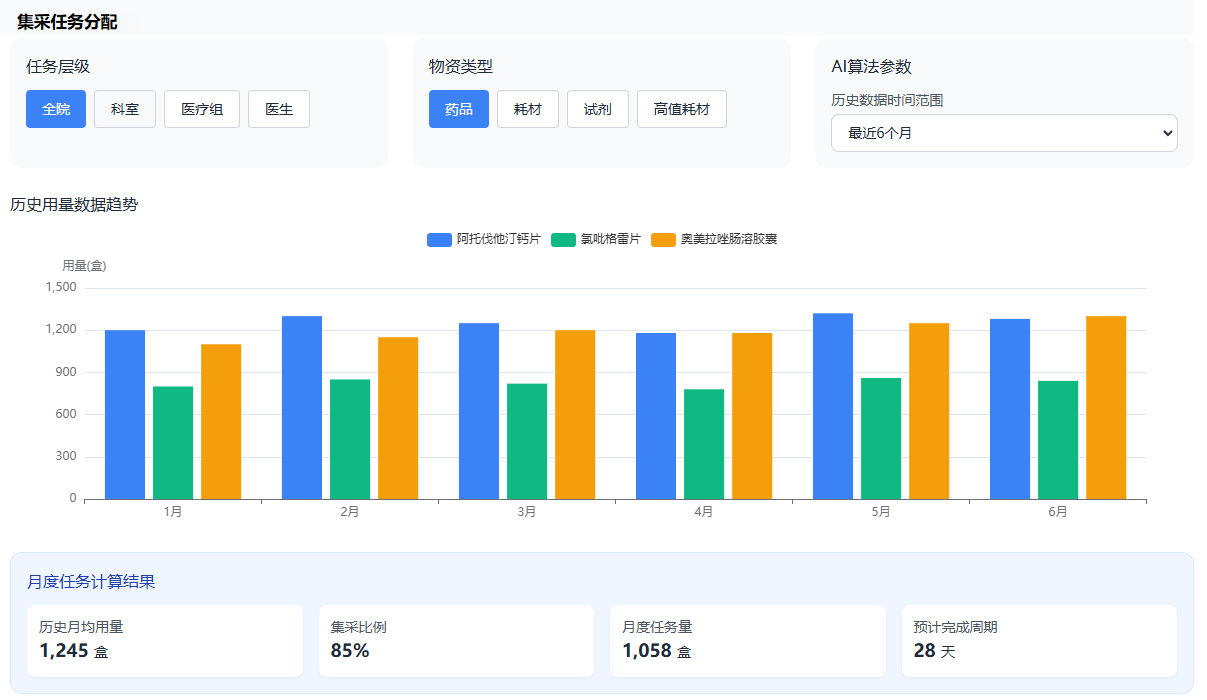
Task: Choose the 试剂 material type
Action: [x=598, y=109]
